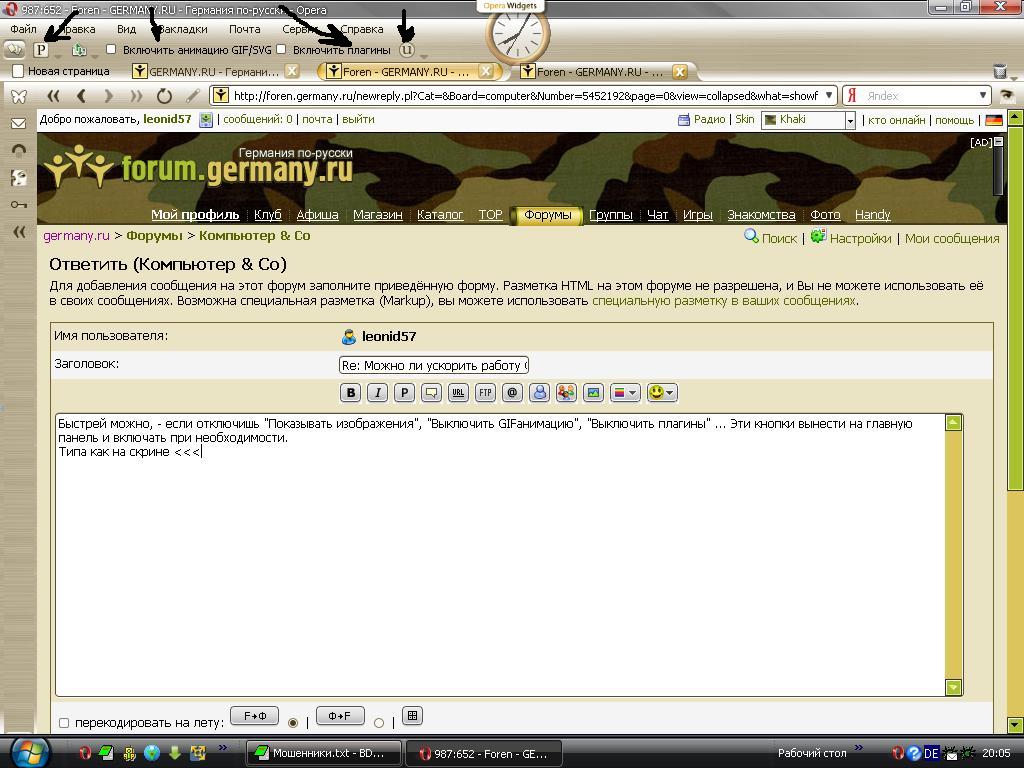Open the text color picker dropdown

click(x=625, y=393)
